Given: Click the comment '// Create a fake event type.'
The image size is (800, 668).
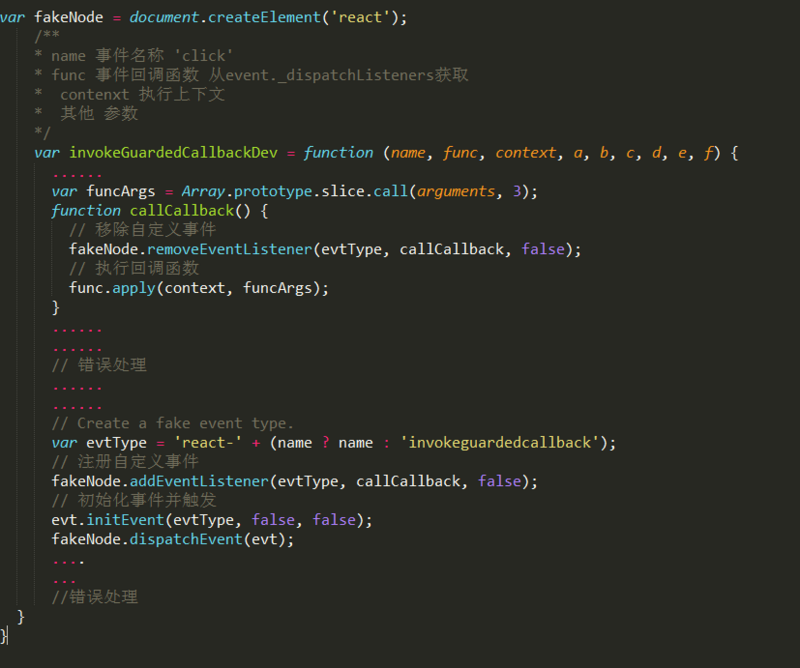Looking at the screenshot, I should [172, 423].
